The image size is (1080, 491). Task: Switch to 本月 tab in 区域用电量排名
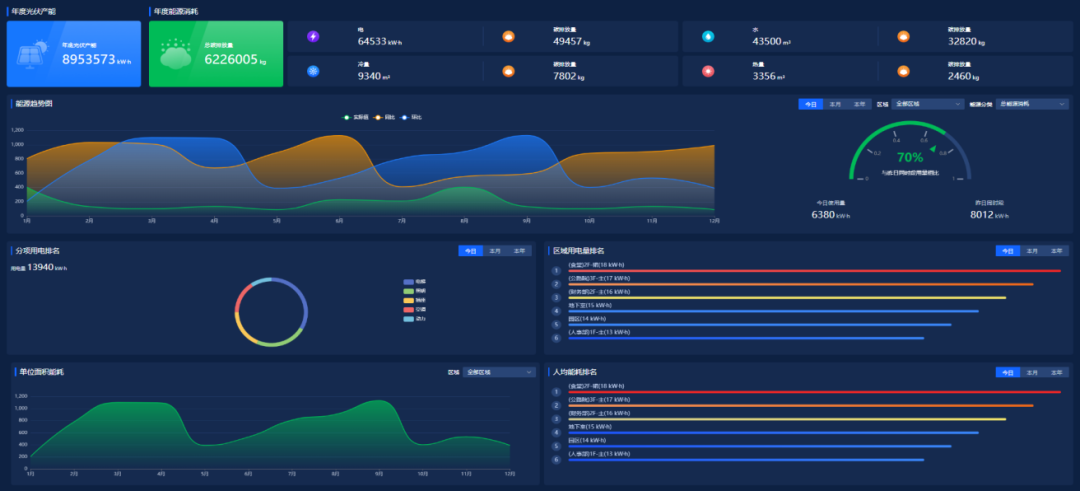[x=1032, y=251]
